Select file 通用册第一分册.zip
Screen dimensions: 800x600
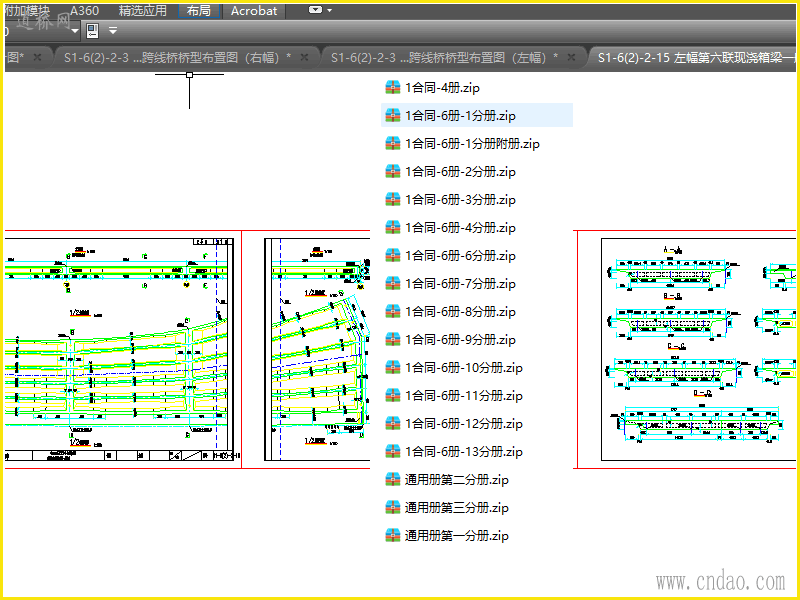click(457, 536)
